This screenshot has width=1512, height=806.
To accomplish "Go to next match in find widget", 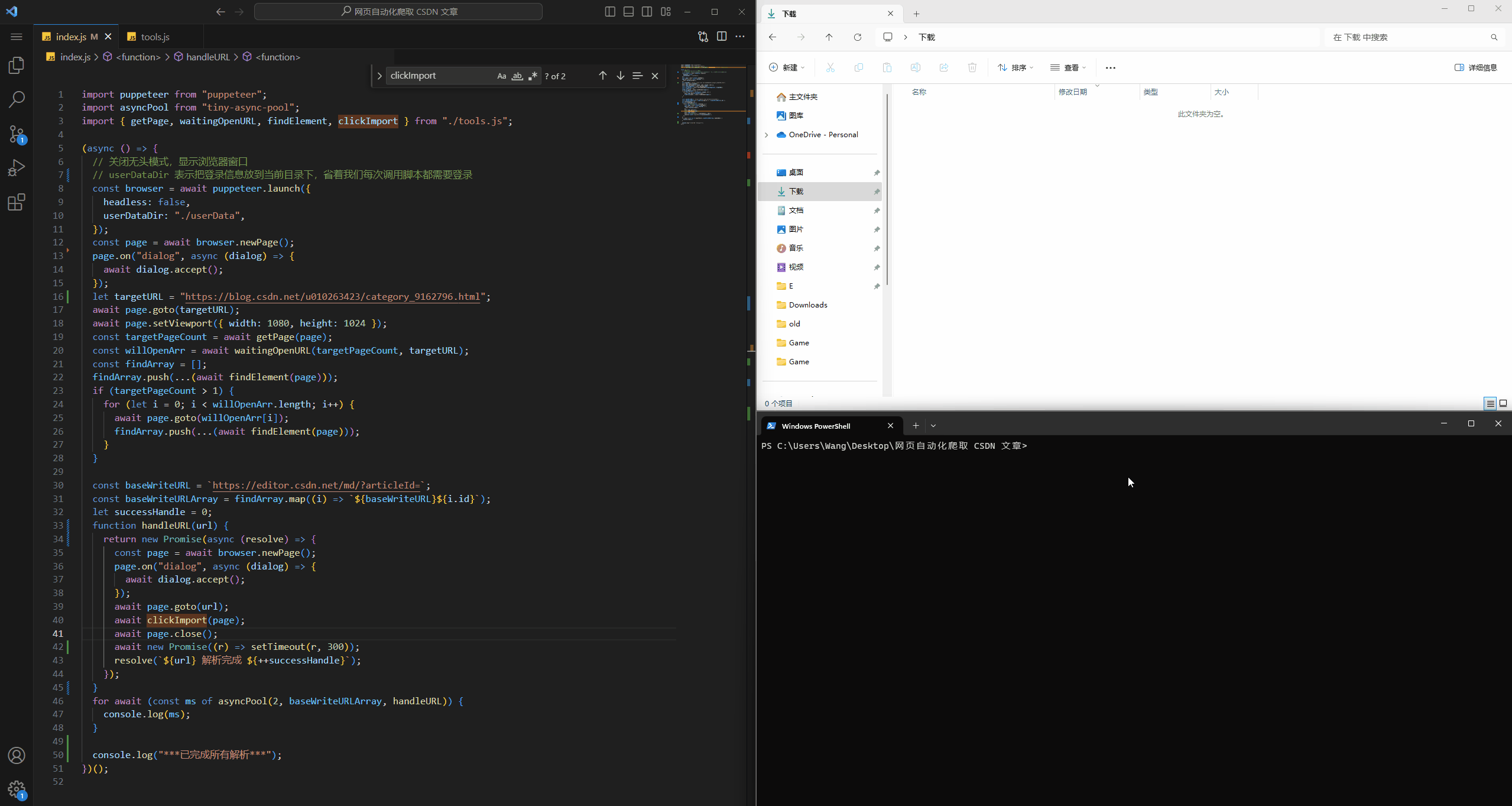I will click(x=620, y=76).
